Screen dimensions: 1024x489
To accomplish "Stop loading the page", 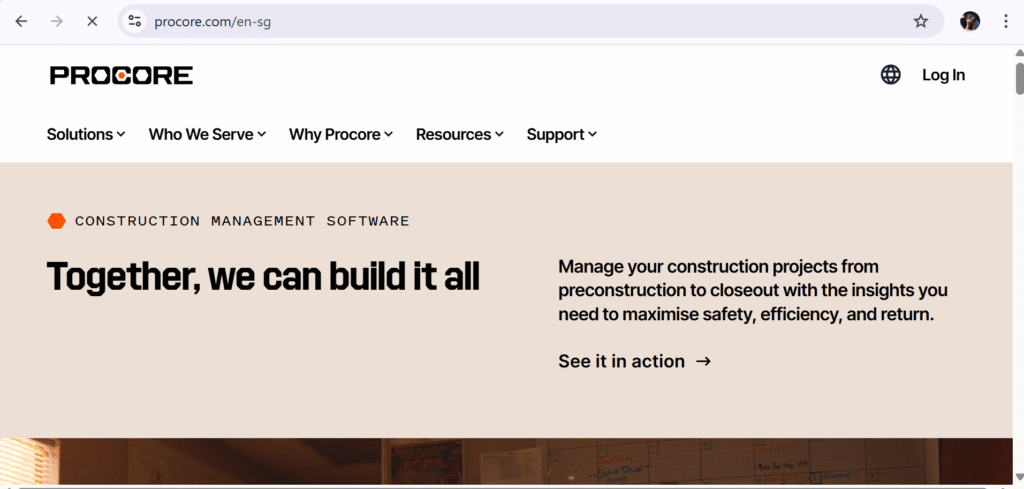I will (x=92, y=22).
